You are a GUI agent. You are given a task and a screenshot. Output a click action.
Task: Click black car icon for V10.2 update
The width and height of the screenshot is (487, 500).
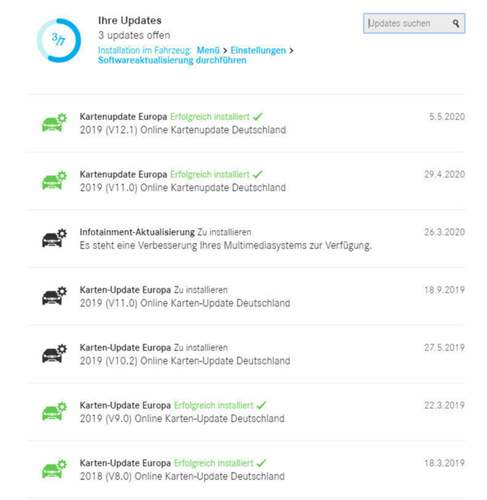(54, 353)
